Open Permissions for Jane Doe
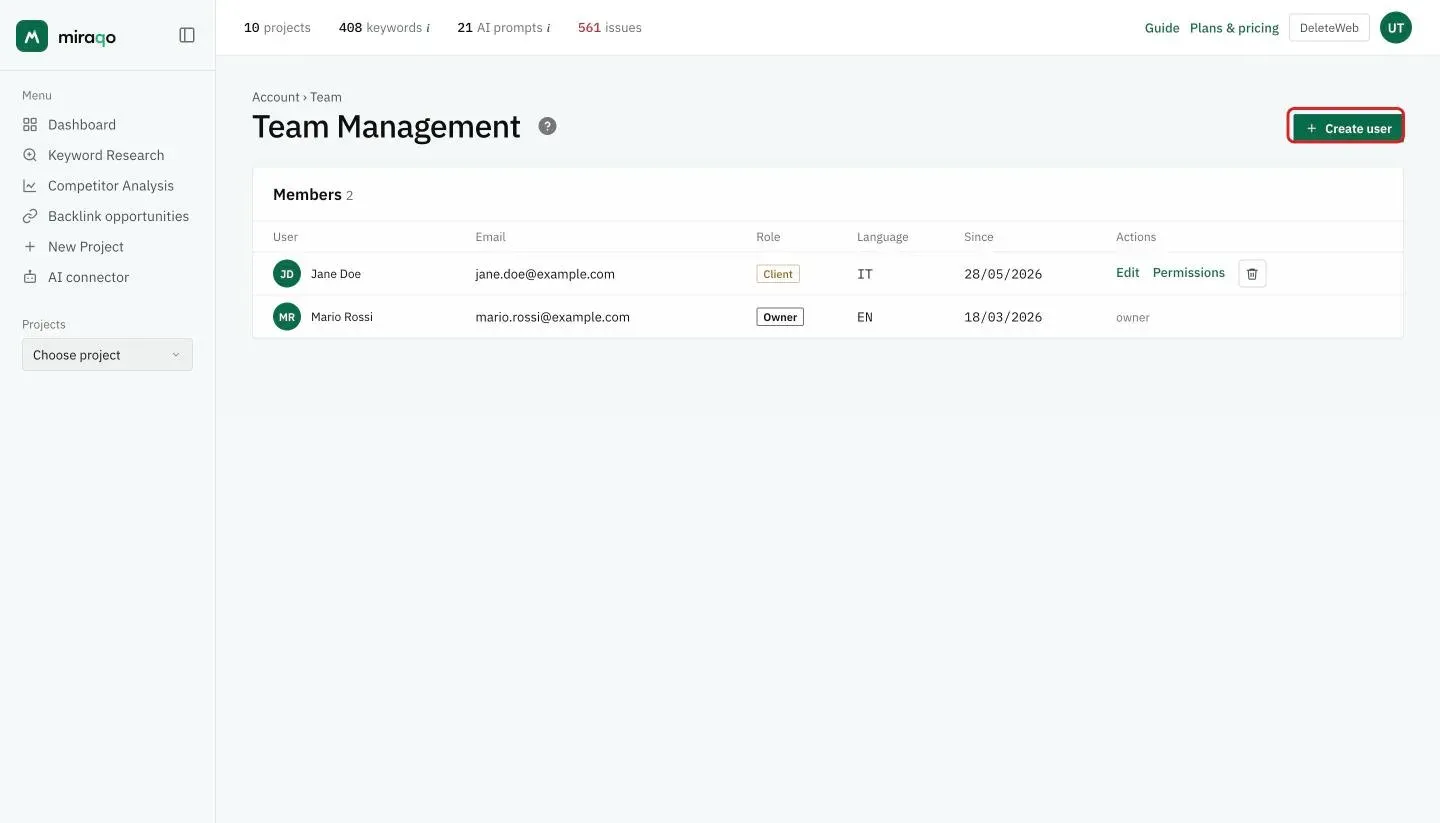This screenshot has width=1440, height=823. tap(1188, 273)
